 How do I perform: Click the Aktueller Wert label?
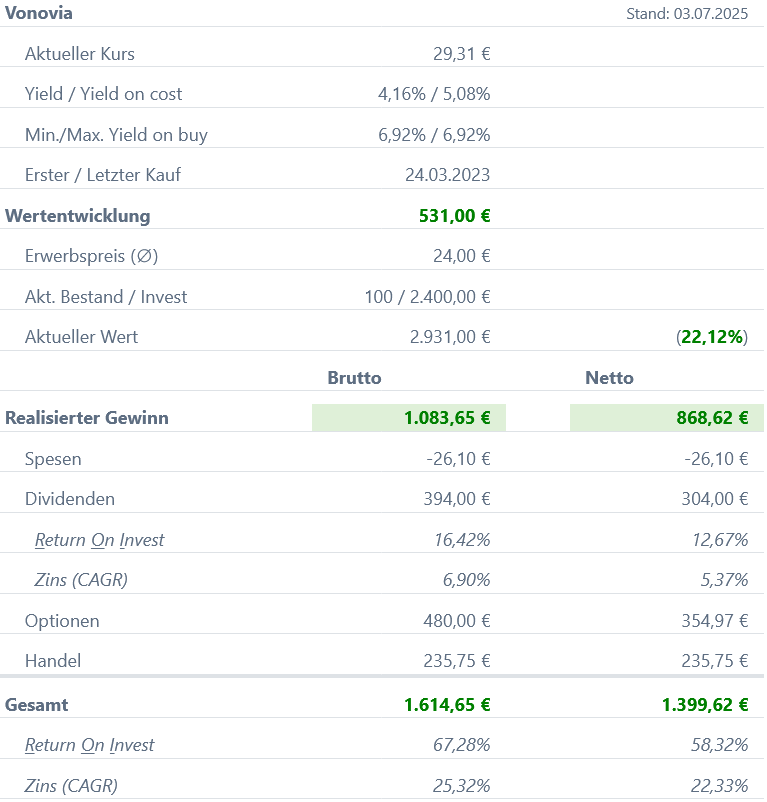coord(81,337)
